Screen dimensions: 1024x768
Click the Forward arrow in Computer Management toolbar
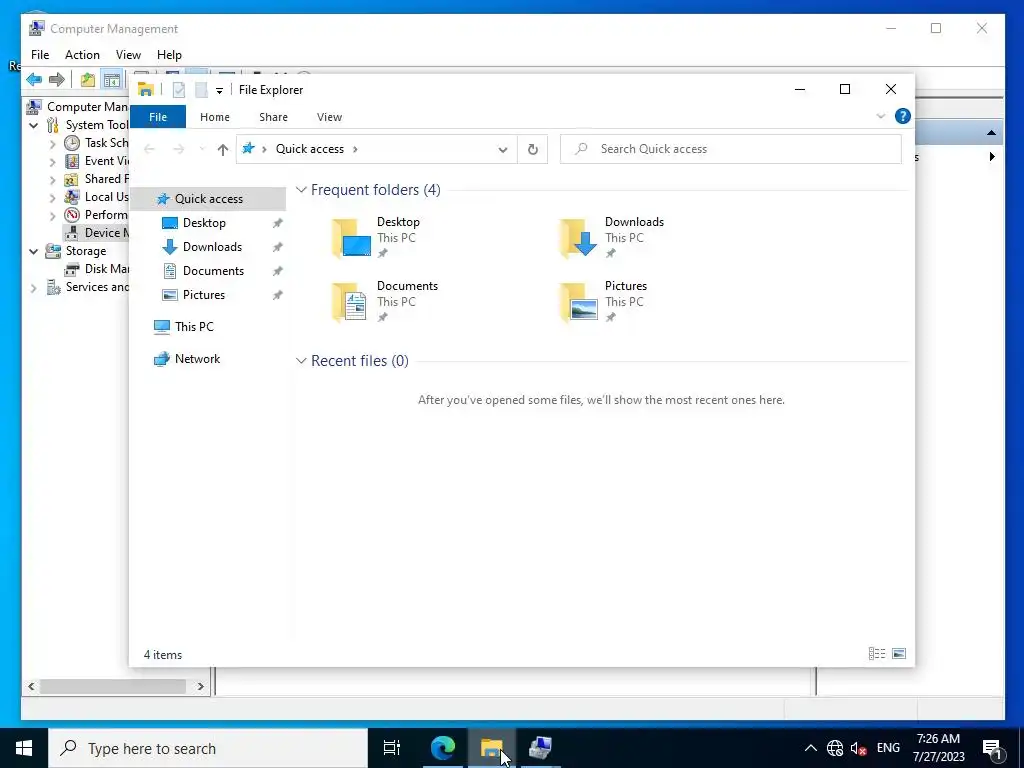pyautogui.click(x=57, y=80)
